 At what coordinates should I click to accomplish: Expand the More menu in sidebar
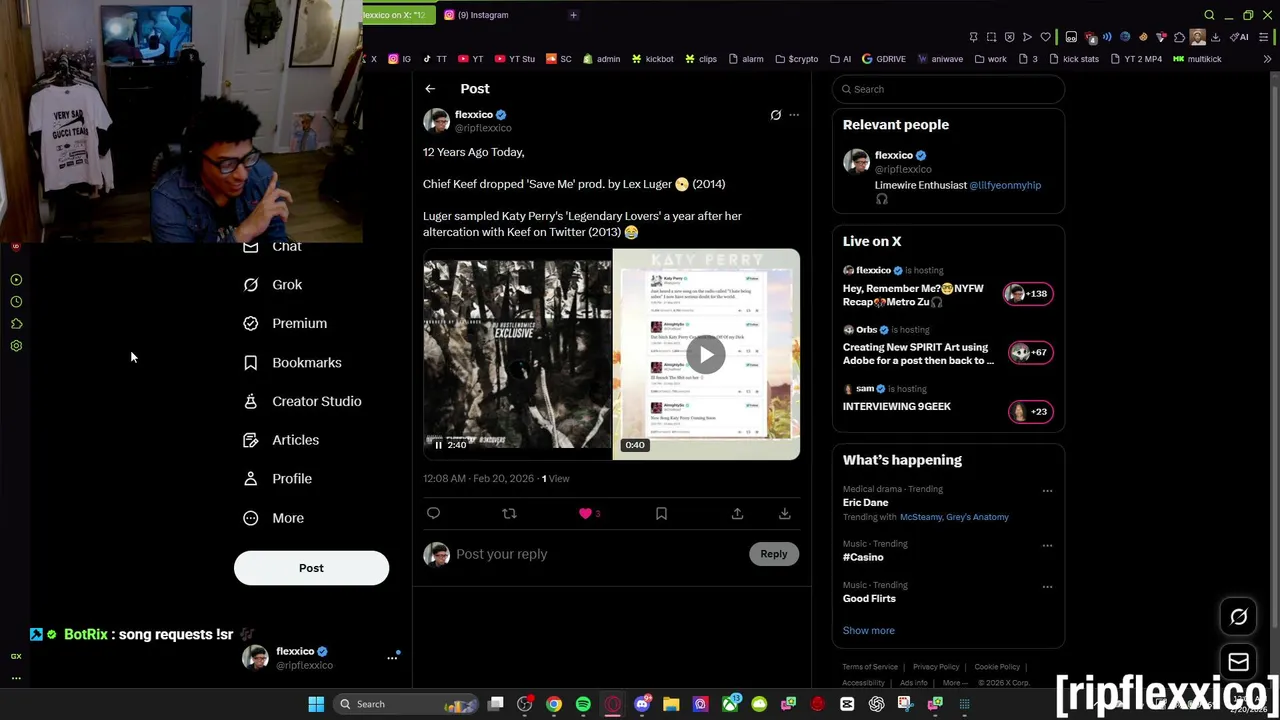tap(273, 518)
